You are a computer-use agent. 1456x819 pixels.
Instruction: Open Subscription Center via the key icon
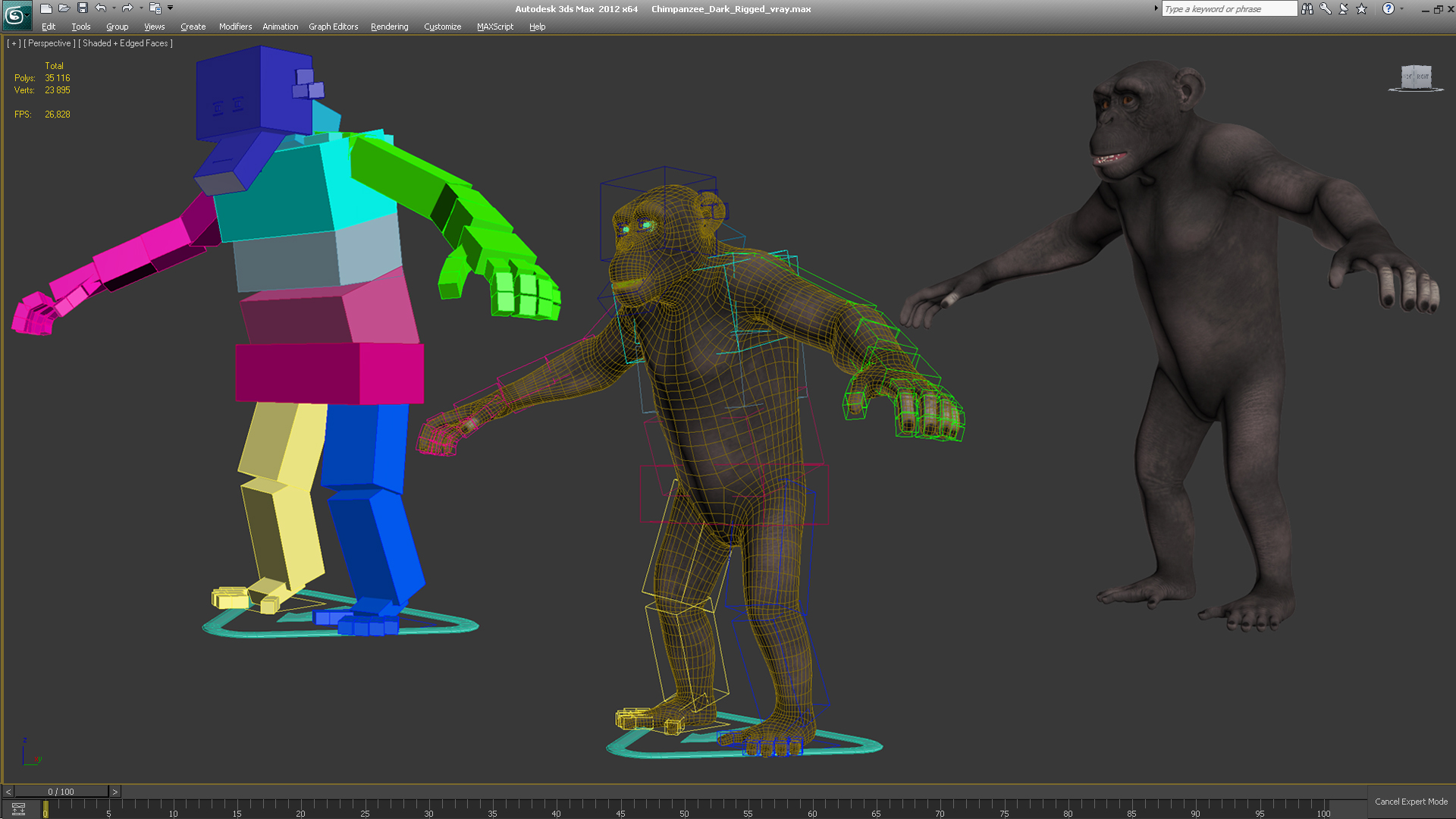(1326, 8)
